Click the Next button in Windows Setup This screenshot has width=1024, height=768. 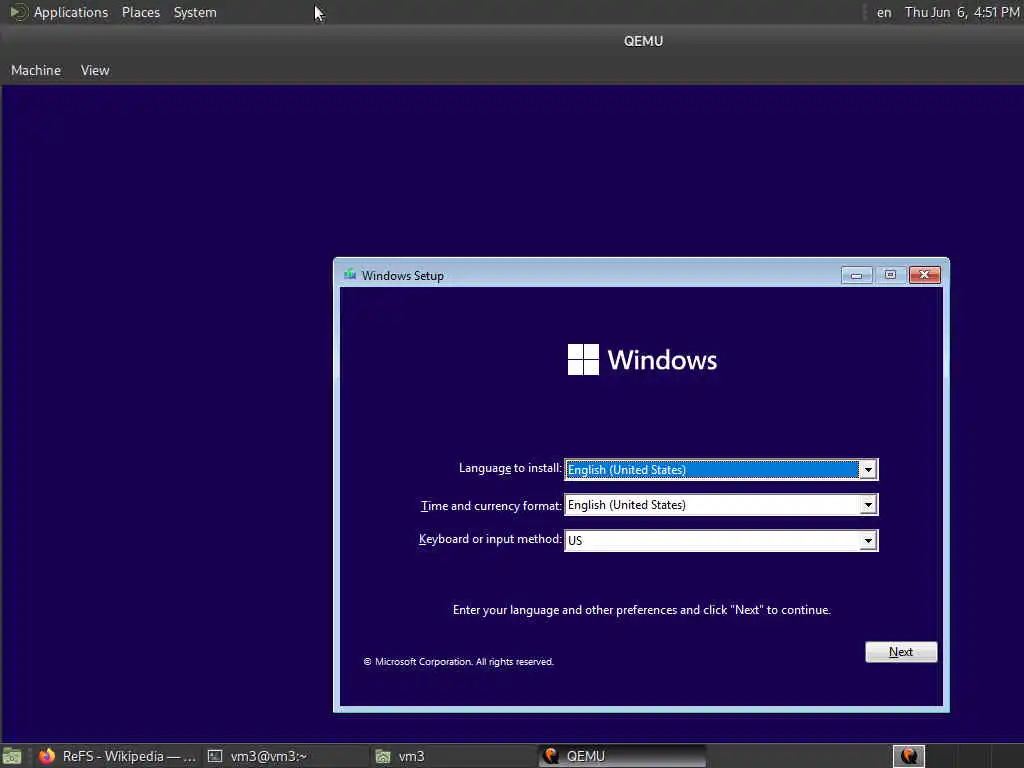[x=901, y=652]
